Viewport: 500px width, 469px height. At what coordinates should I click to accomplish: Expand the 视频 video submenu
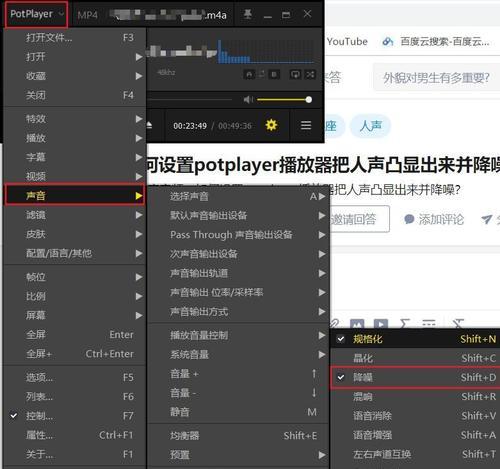pyautogui.click(x=75, y=176)
